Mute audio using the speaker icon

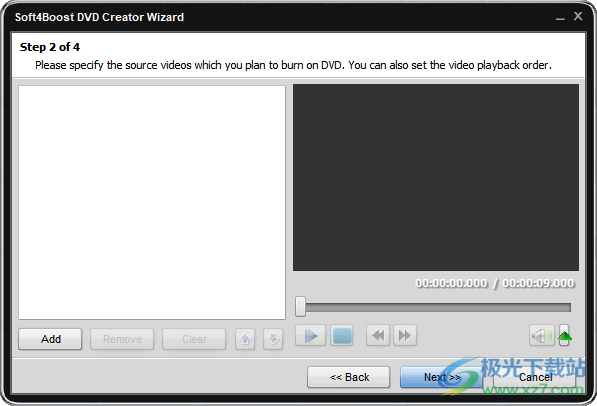tap(542, 336)
